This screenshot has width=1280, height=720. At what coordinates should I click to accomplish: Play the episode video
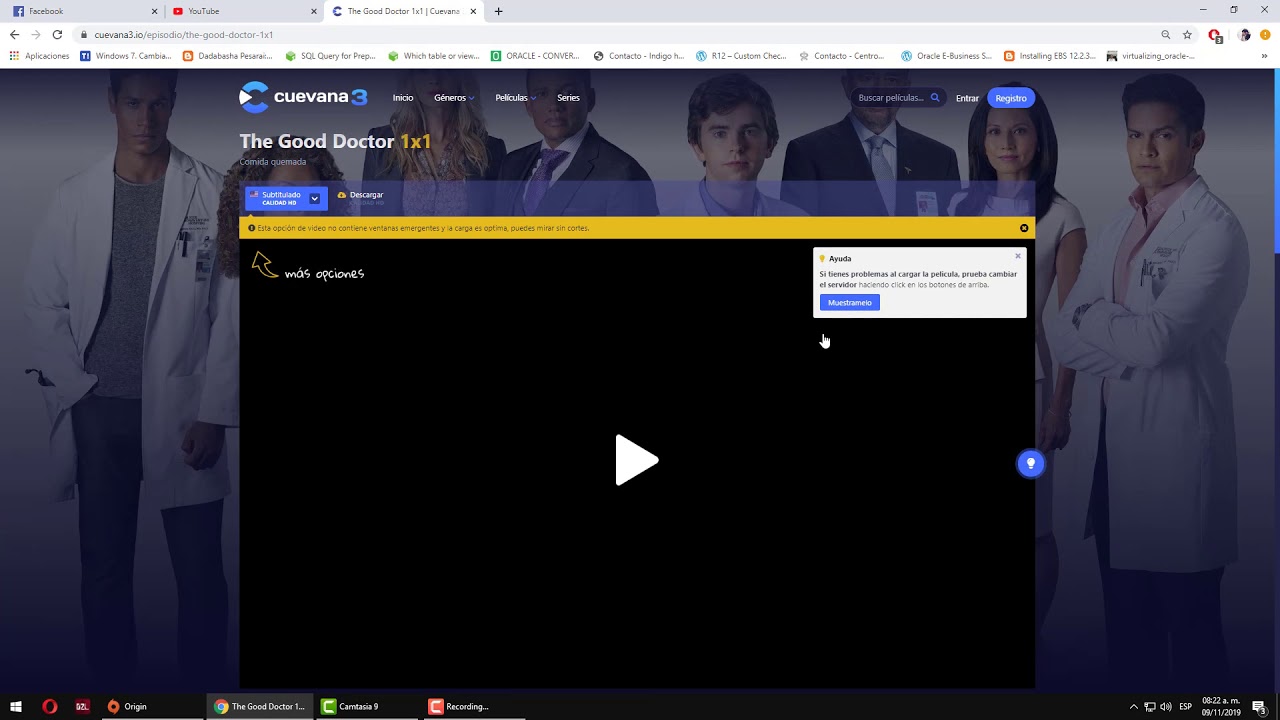tap(637, 460)
